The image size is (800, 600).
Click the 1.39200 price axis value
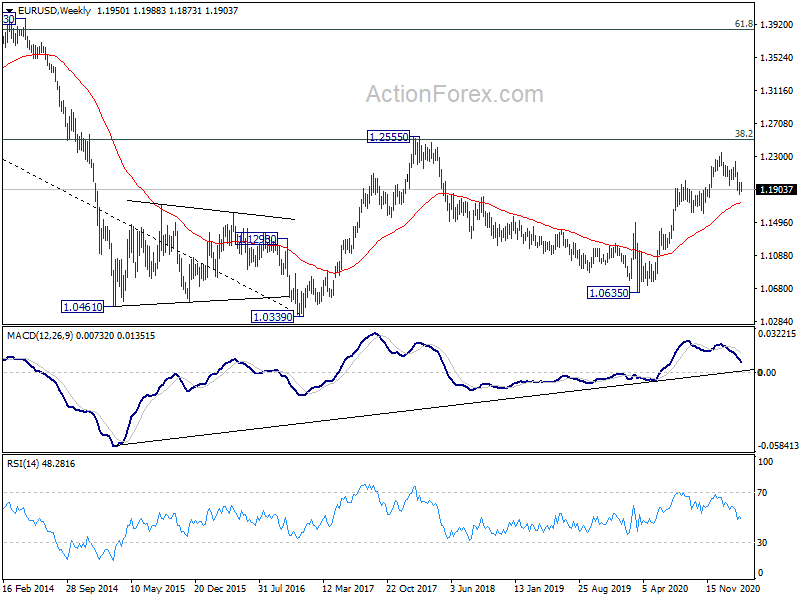click(x=777, y=24)
